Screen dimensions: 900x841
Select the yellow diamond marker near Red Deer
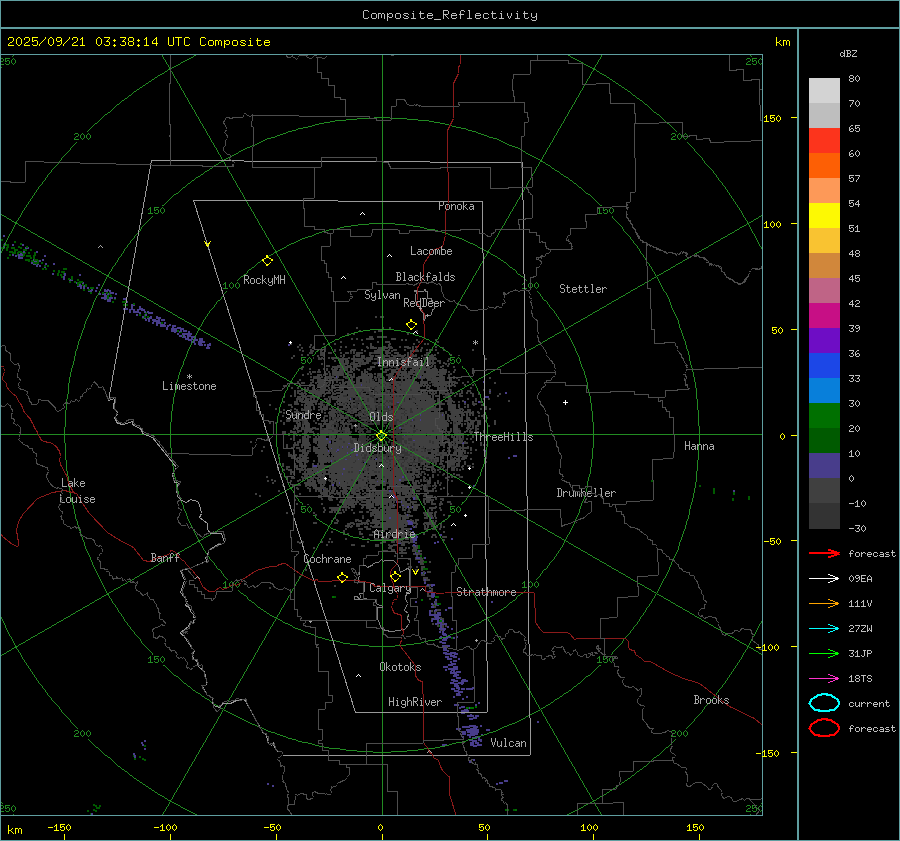[x=411, y=325]
